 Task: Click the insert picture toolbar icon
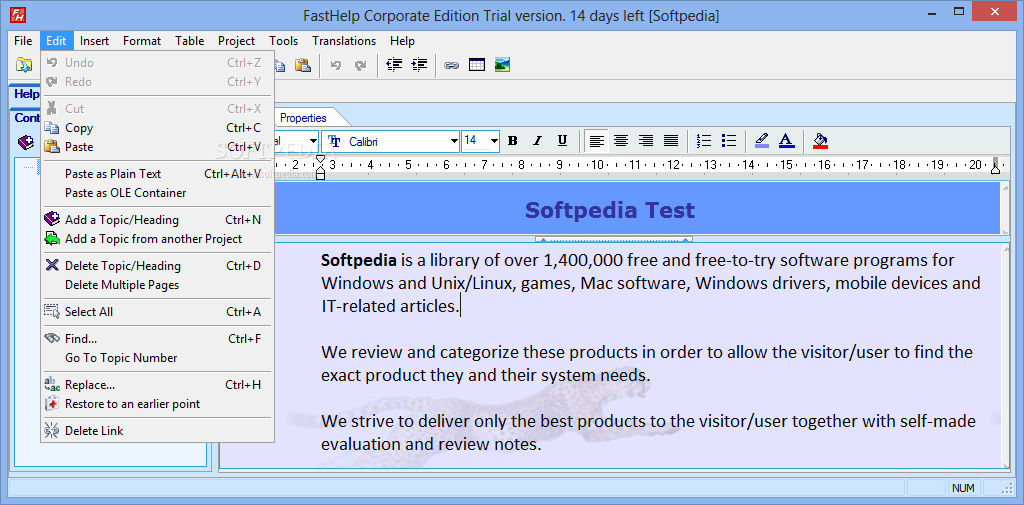pos(502,65)
